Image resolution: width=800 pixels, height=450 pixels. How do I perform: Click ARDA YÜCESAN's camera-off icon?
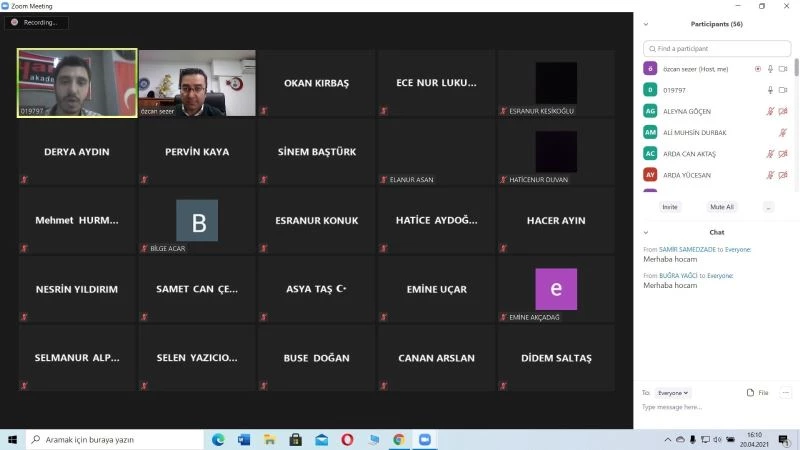click(783, 174)
